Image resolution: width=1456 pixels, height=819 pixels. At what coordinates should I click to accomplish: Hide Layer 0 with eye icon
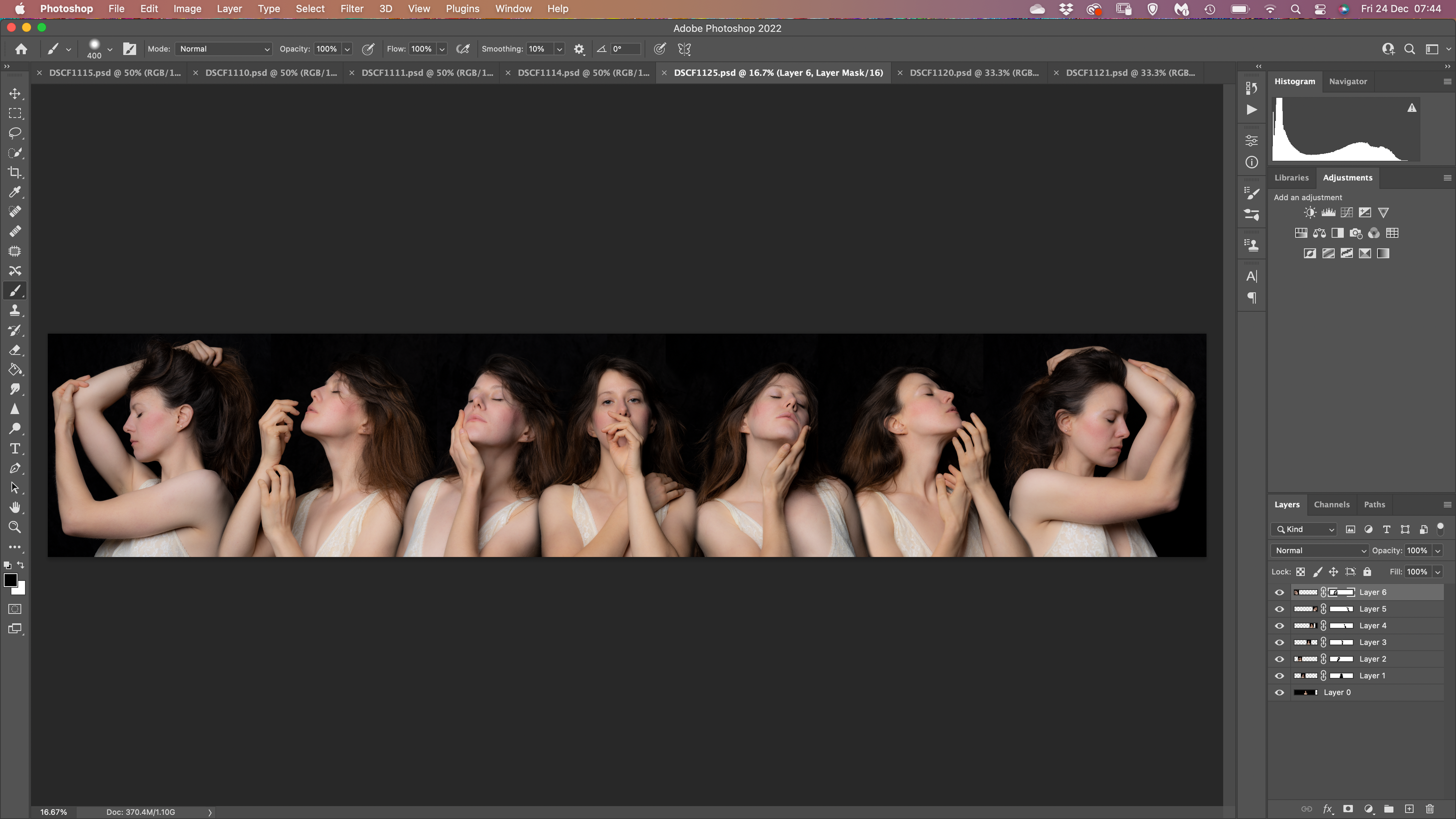click(1280, 692)
